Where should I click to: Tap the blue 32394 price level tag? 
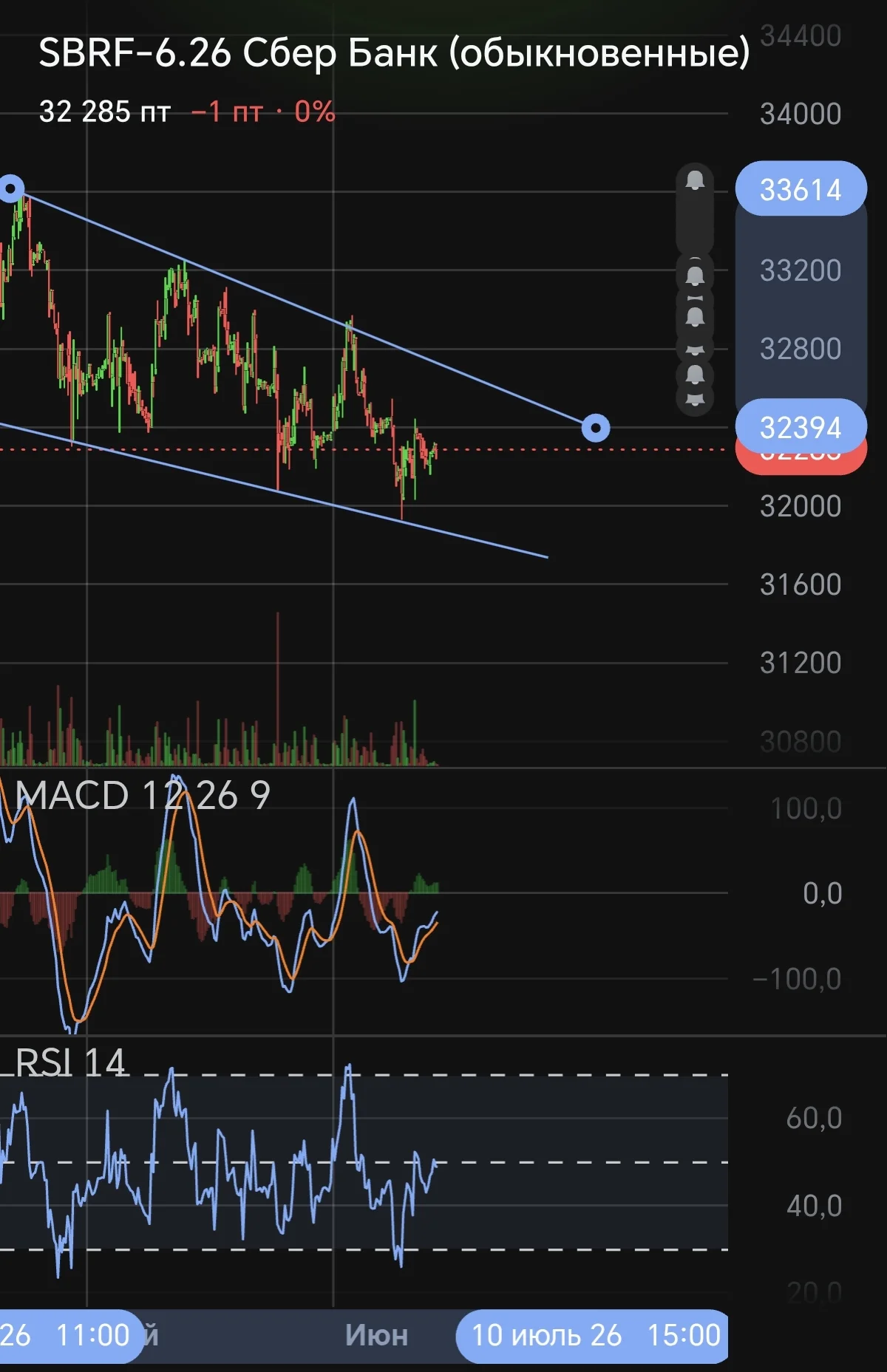point(801,426)
